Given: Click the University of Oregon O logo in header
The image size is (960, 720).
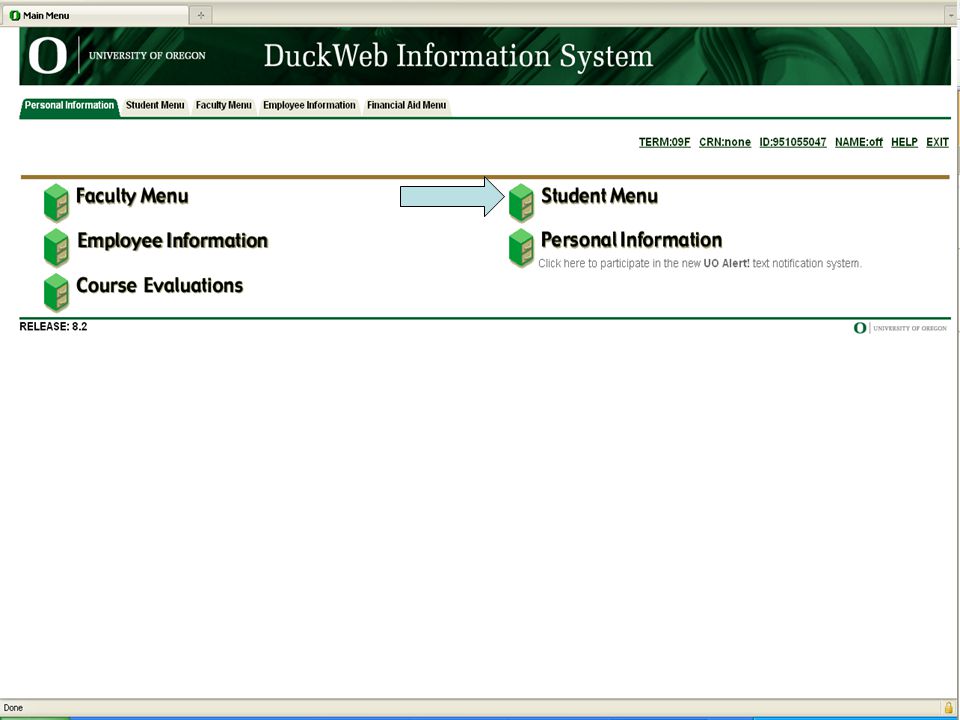Looking at the screenshot, I should (x=47, y=56).
